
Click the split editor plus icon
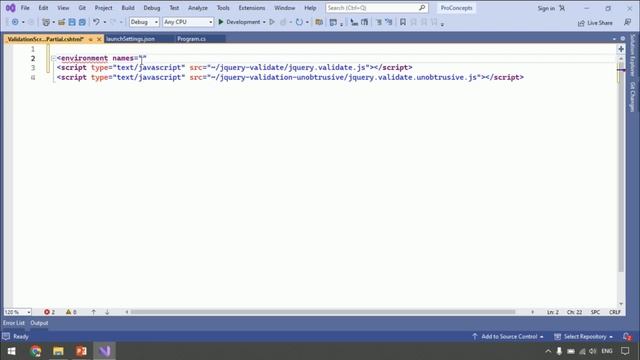pos(621,49)
